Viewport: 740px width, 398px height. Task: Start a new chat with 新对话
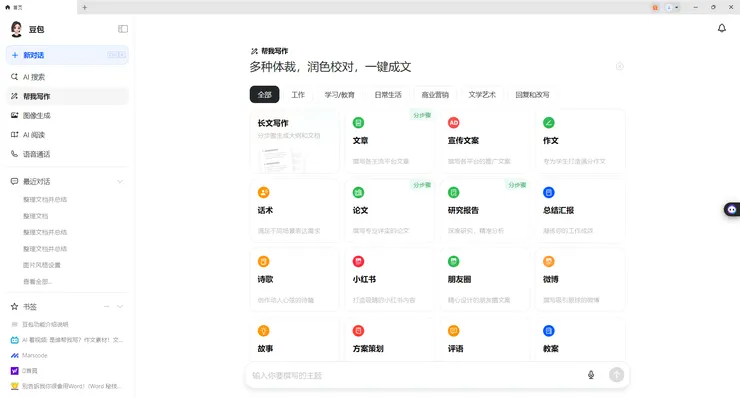point(67,55)
